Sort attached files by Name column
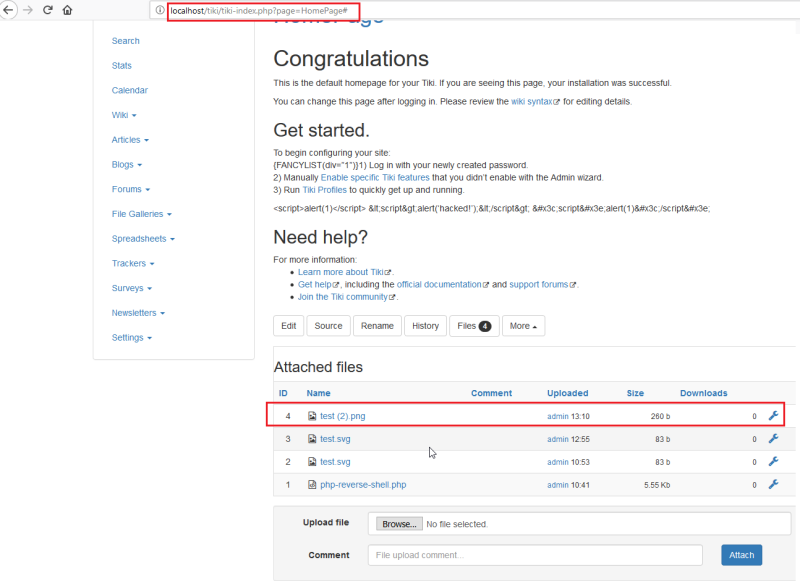 tap(318, 393)
